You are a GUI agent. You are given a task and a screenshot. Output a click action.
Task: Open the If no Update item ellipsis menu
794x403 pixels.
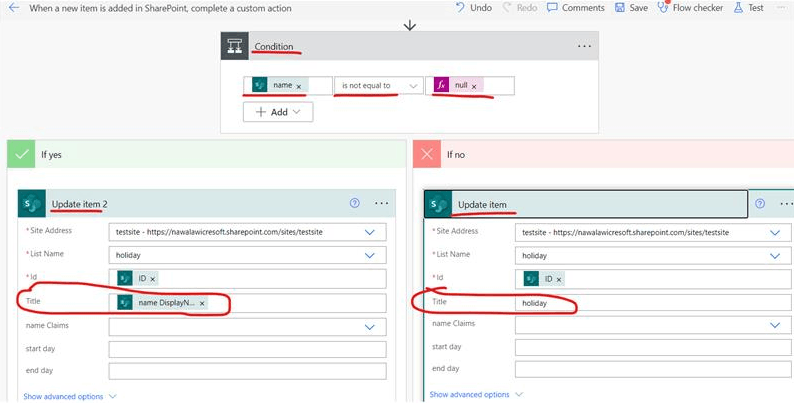click(x=787, y=203)
